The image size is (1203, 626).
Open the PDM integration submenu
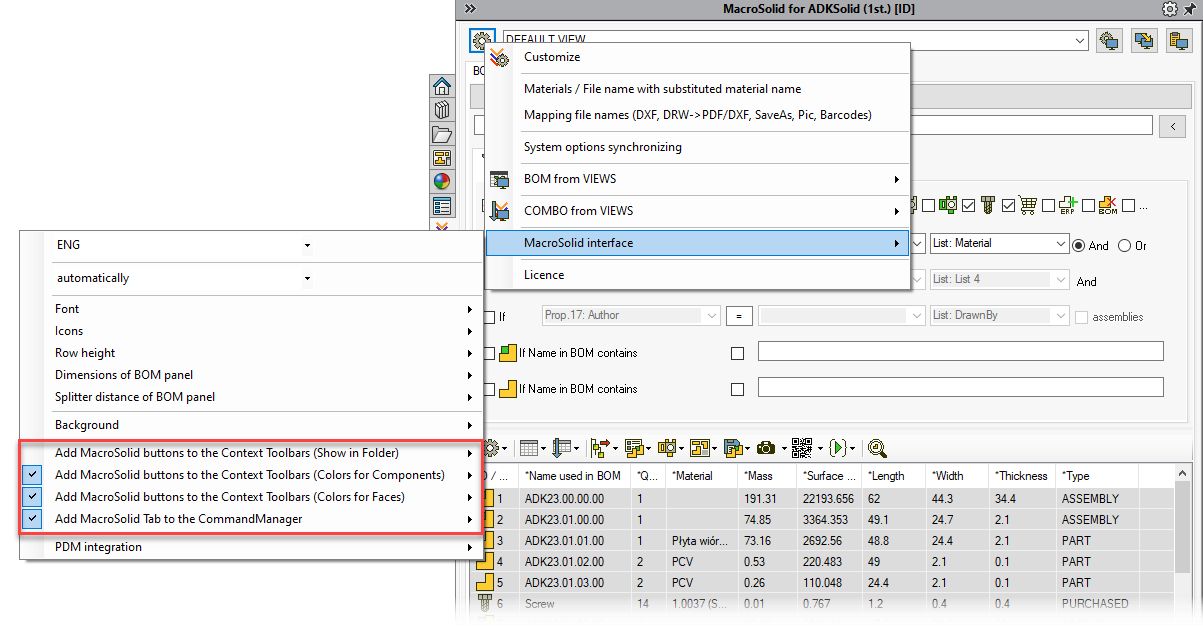point(263,547)
